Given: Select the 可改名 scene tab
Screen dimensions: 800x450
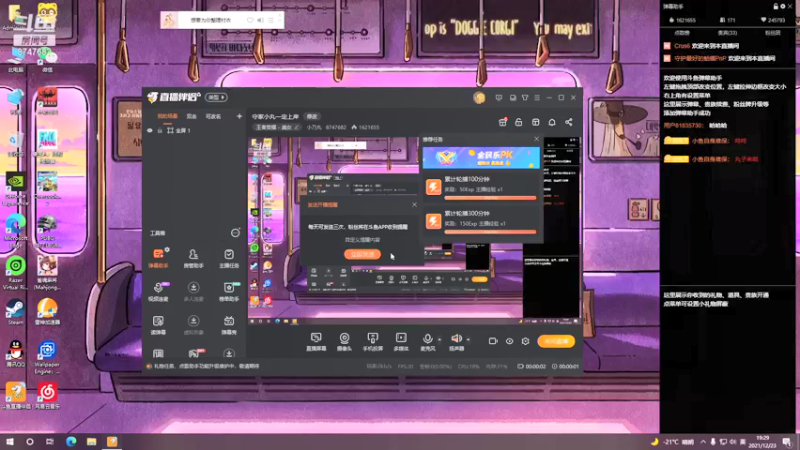Looking at the screenshot, I should tap(213, 116).
